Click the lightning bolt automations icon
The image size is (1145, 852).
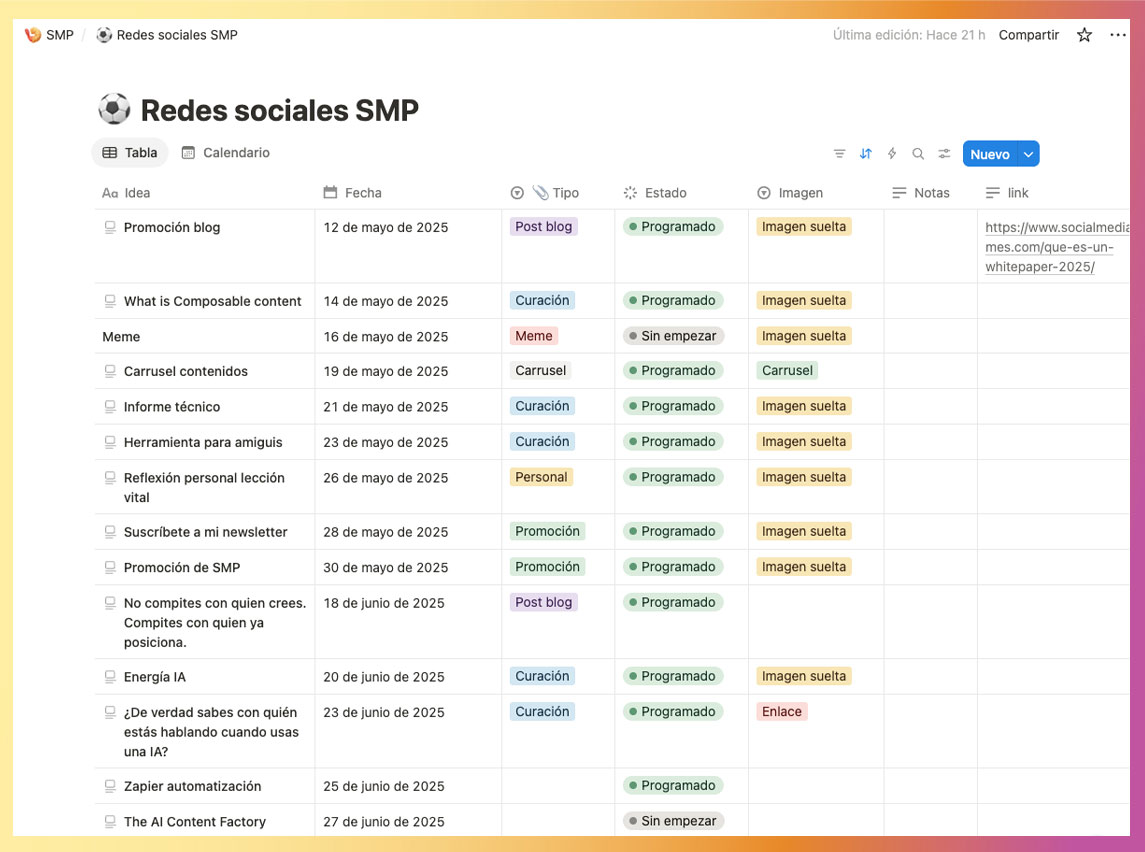(x=892, y=154)
